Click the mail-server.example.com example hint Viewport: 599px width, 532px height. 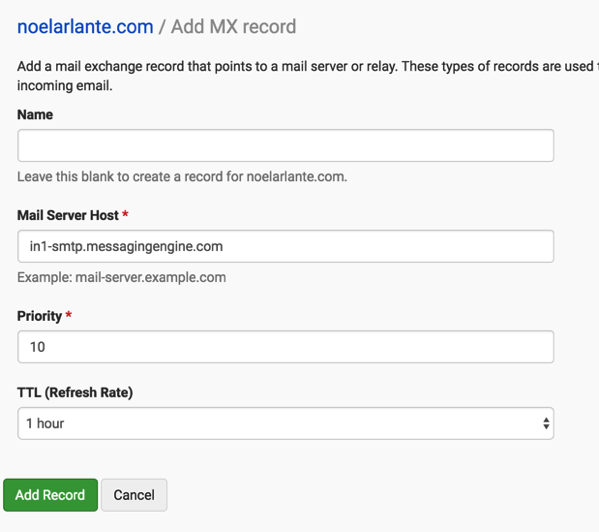121,277
